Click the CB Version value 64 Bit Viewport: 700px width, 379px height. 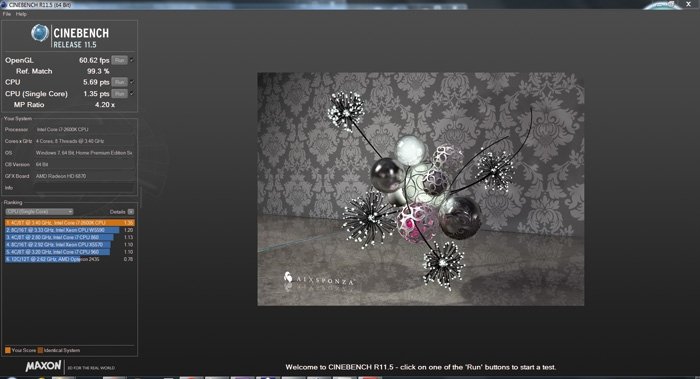[x=42, y=164]
